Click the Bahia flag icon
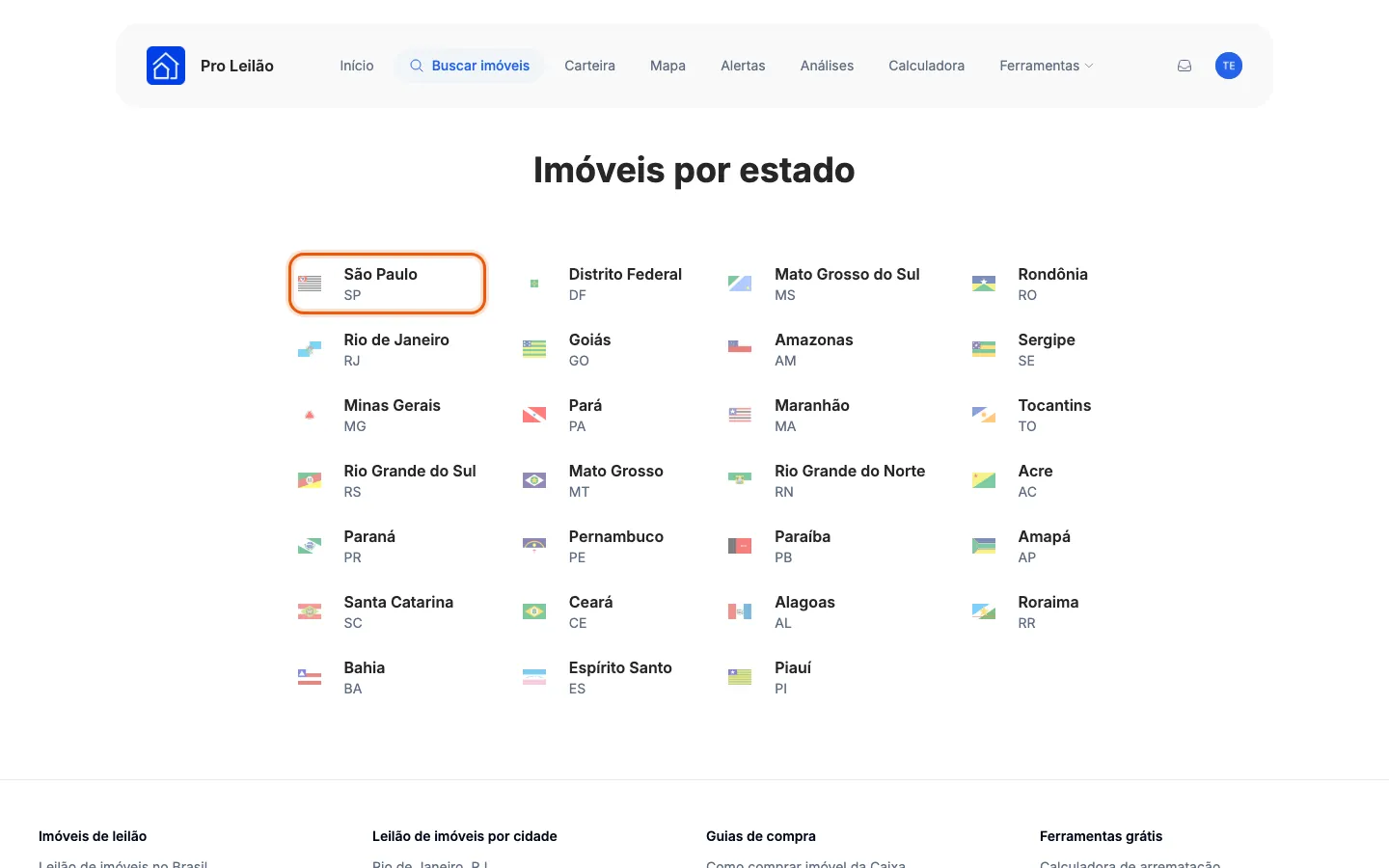Screen dimensions: 1389x868 pyautogui.click(x=310, y=677)
